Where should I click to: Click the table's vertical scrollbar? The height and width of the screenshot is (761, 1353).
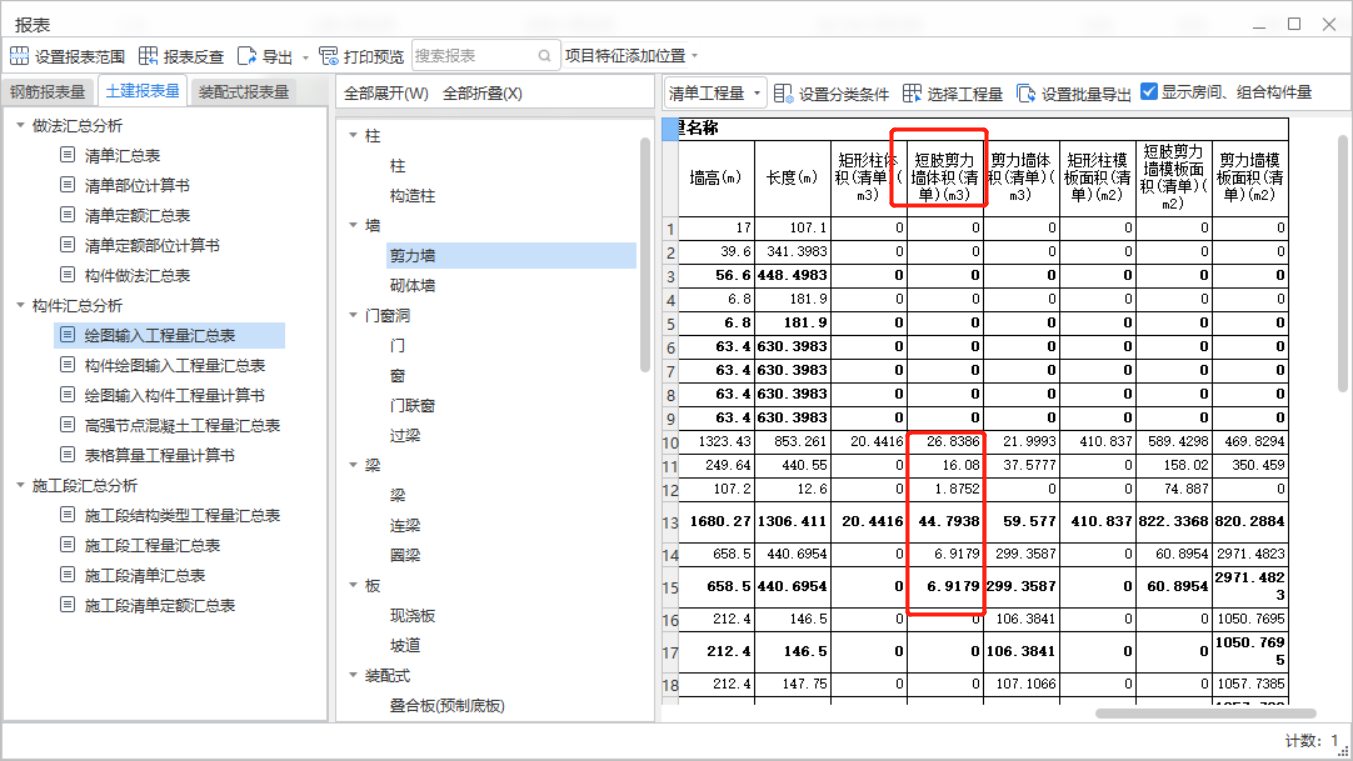[x=1345, y=264]
